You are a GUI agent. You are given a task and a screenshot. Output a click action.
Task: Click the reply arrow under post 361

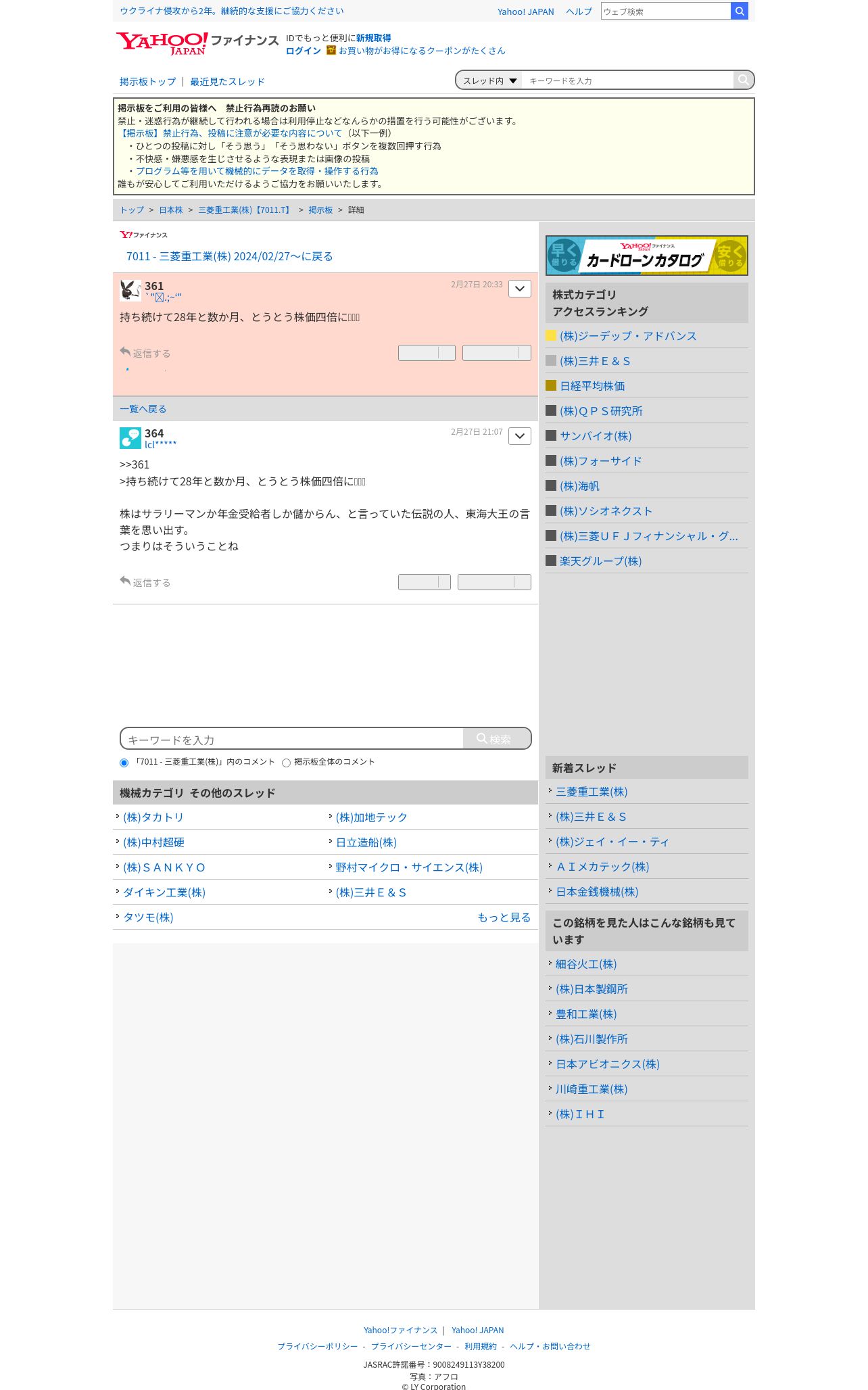tap(125, 352)
